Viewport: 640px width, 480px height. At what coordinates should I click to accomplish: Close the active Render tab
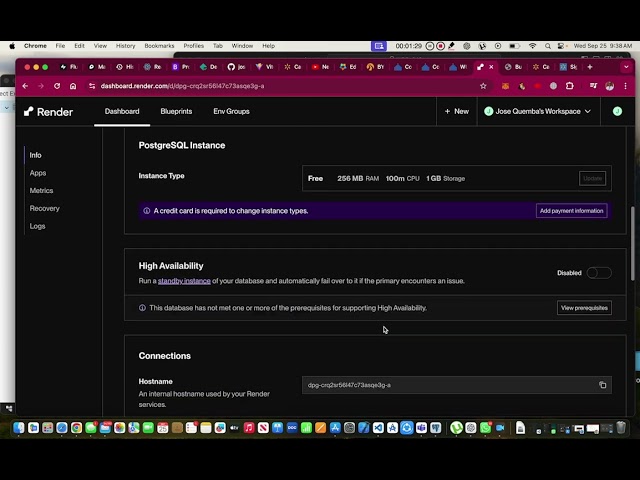491,67
